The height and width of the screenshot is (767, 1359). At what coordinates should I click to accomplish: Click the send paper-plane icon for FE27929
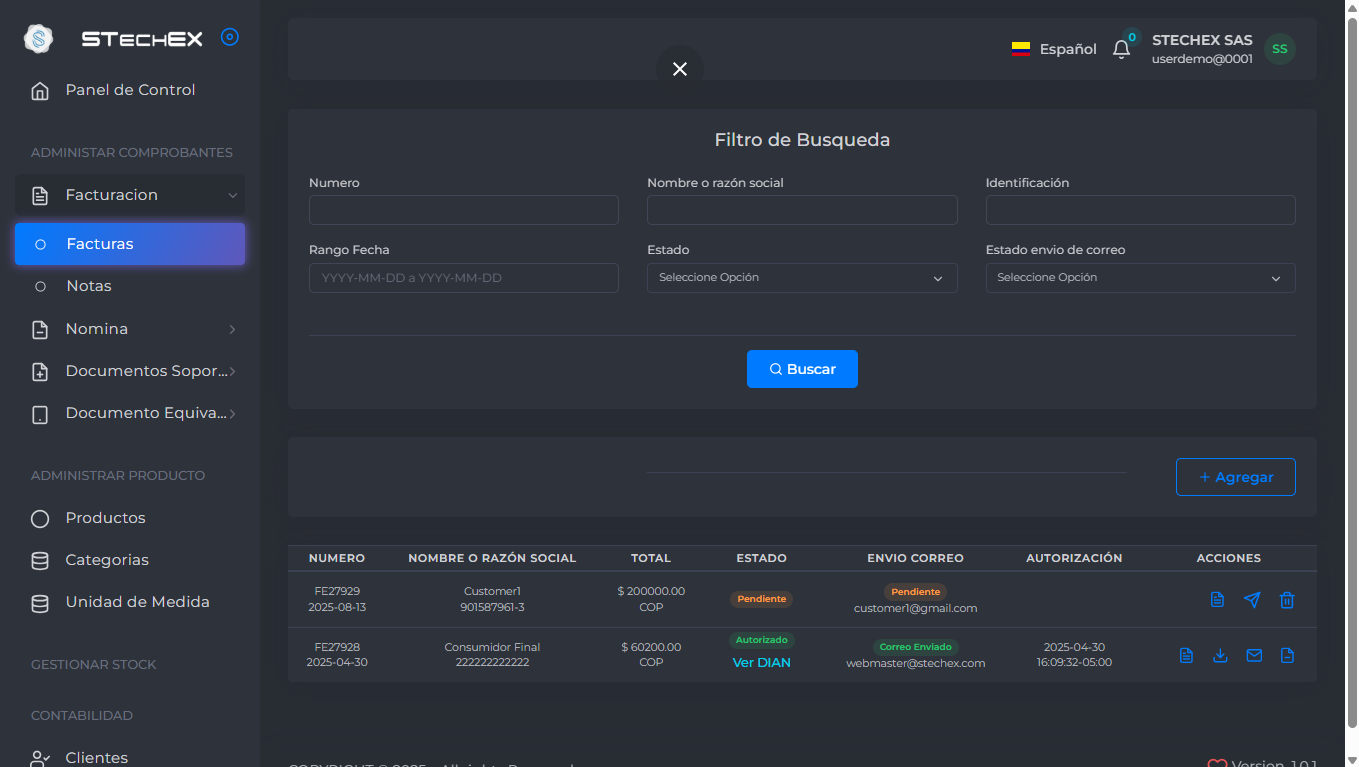1252,600
